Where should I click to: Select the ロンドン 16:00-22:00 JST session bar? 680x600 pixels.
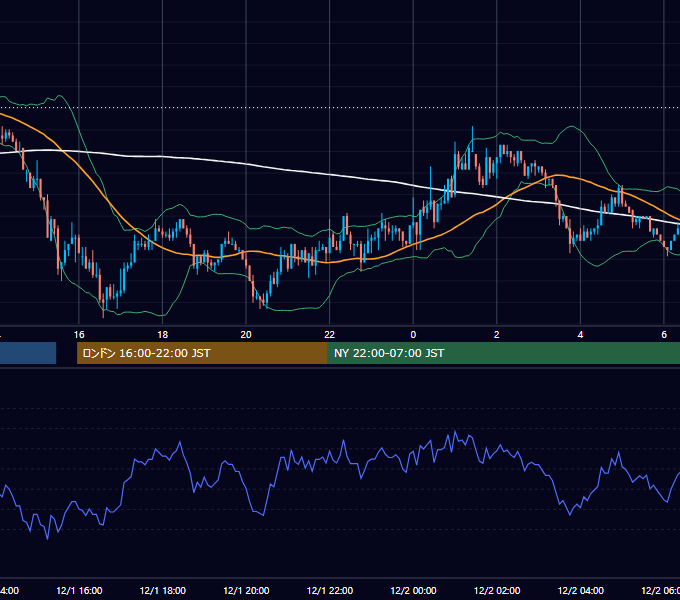202,353
